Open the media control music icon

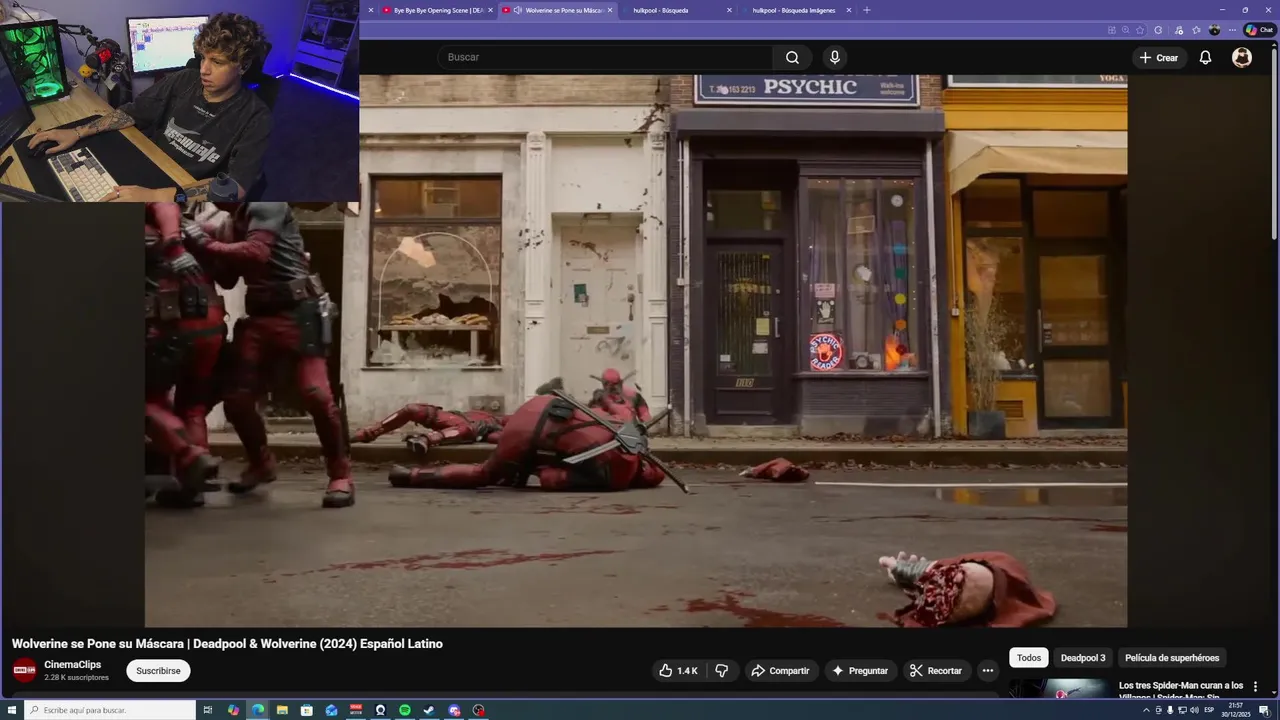coord(1179,30)
